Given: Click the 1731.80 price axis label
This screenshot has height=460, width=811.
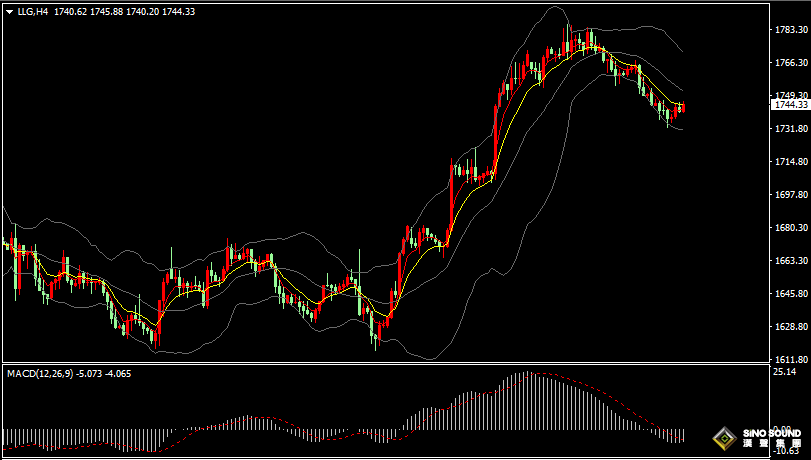Looking at the screenshot, I should coord(791,129).
